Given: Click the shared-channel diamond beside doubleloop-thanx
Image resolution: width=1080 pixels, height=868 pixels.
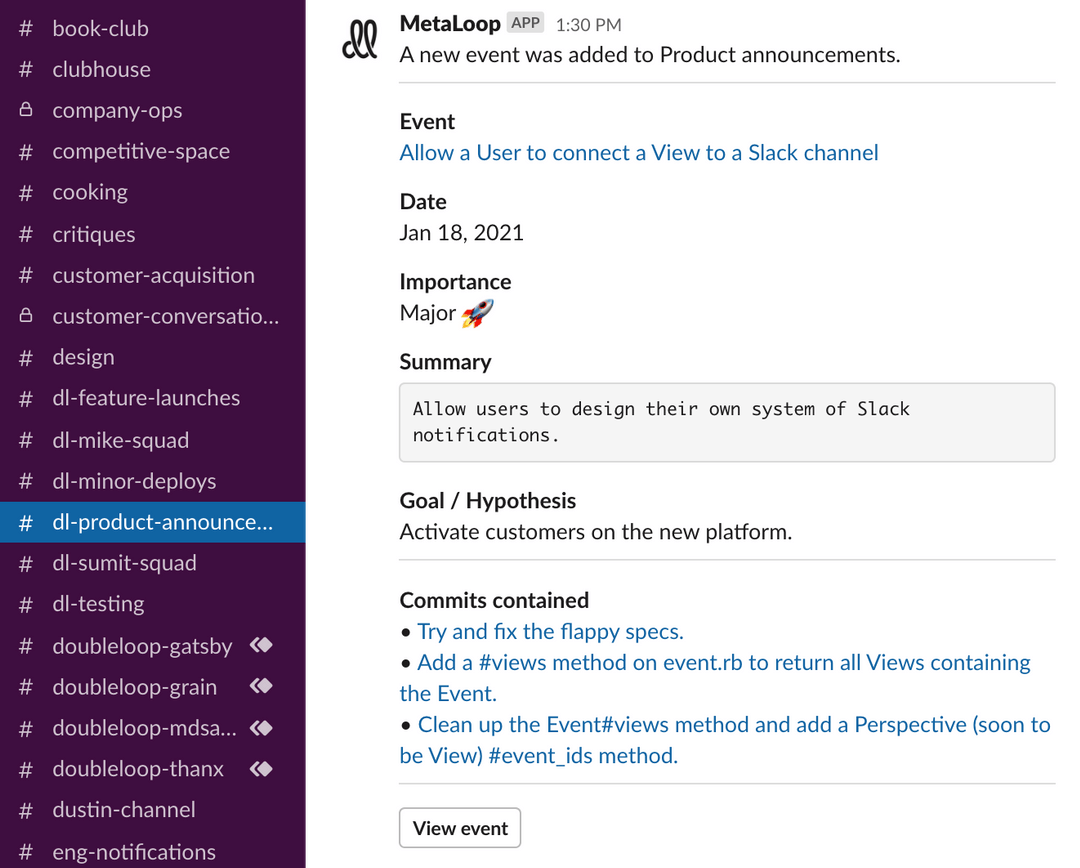Looking at the screenshot, I should pyautogui.click(x=260, y=768).
